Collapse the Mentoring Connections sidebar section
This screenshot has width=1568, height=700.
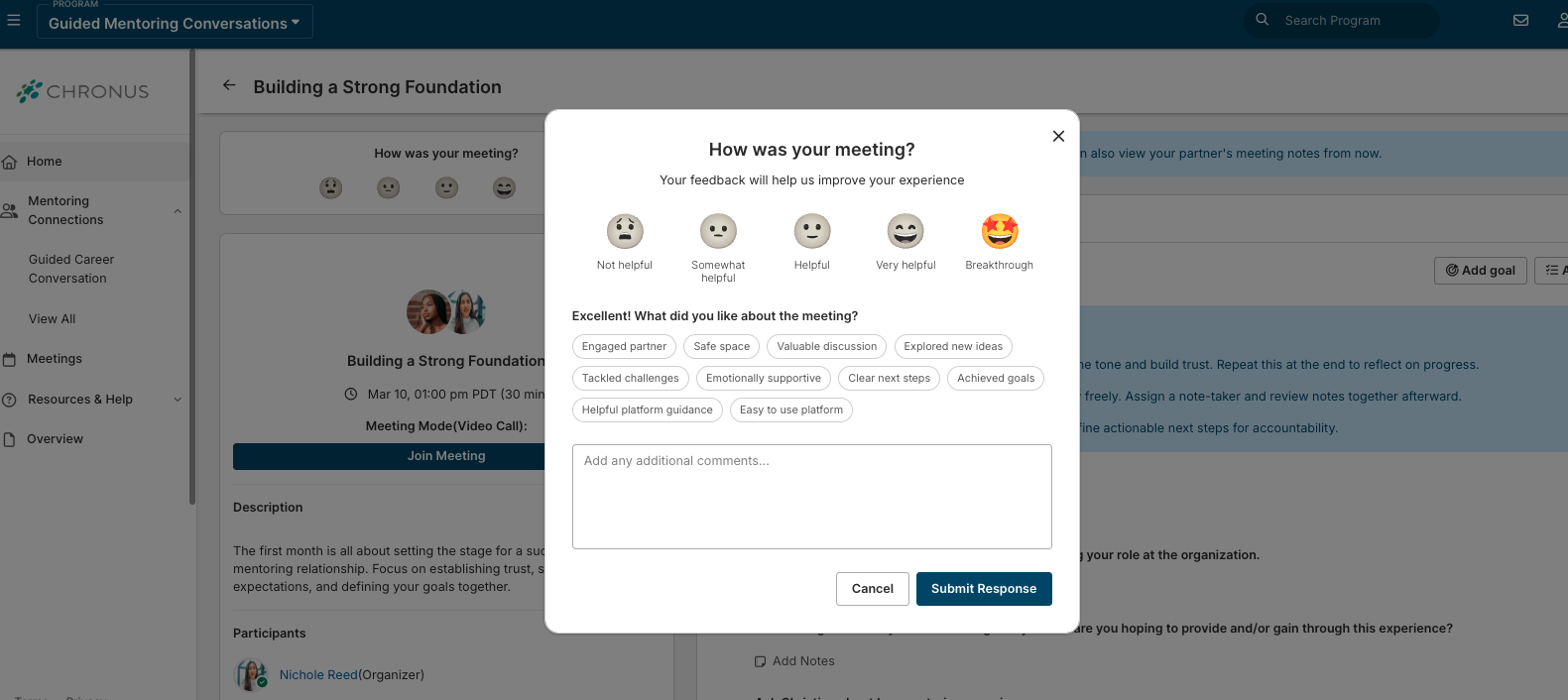pyautogui.click(x=177, y=210)
